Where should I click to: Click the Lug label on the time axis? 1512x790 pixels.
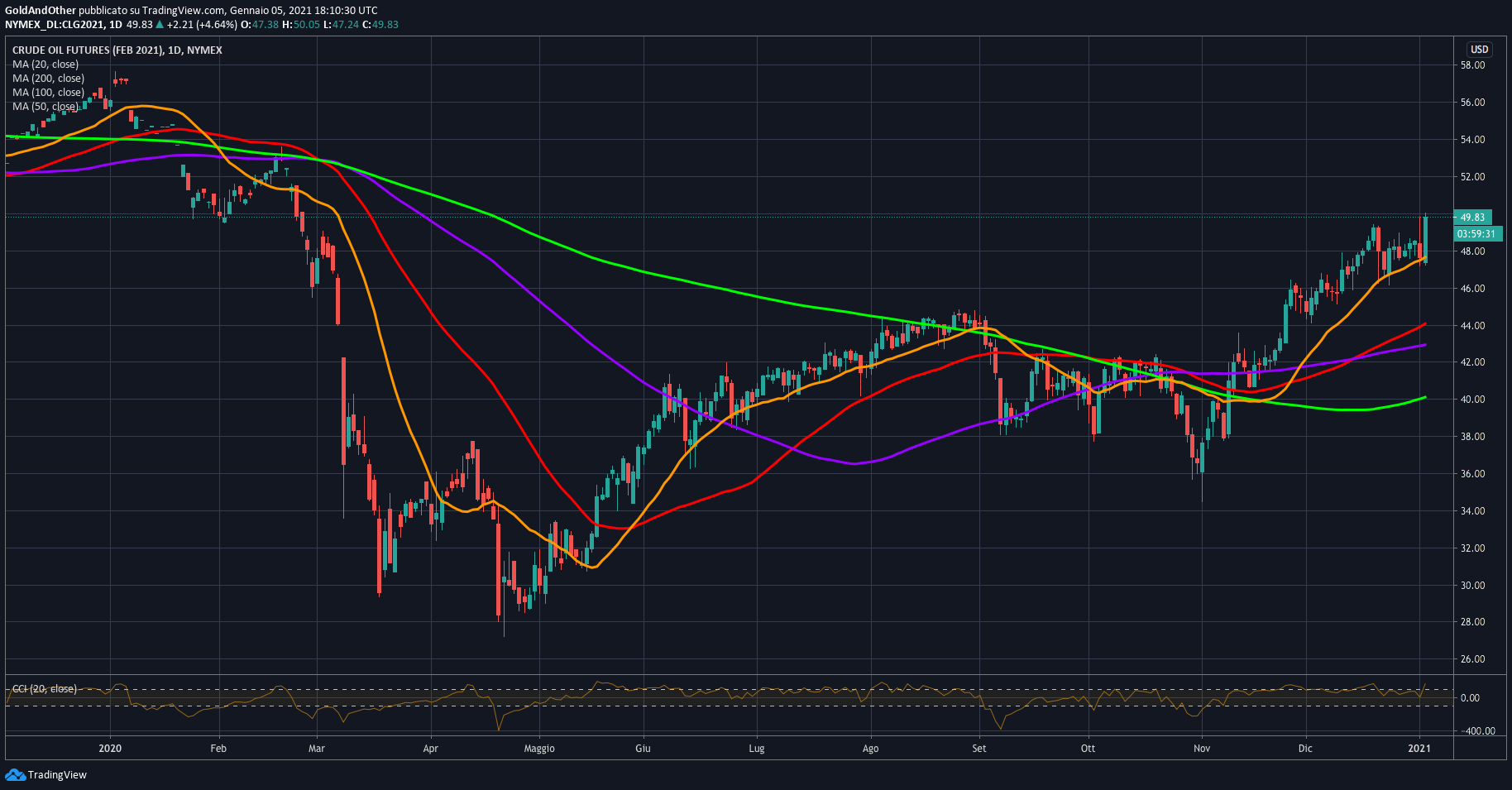(x=756, y=749)
